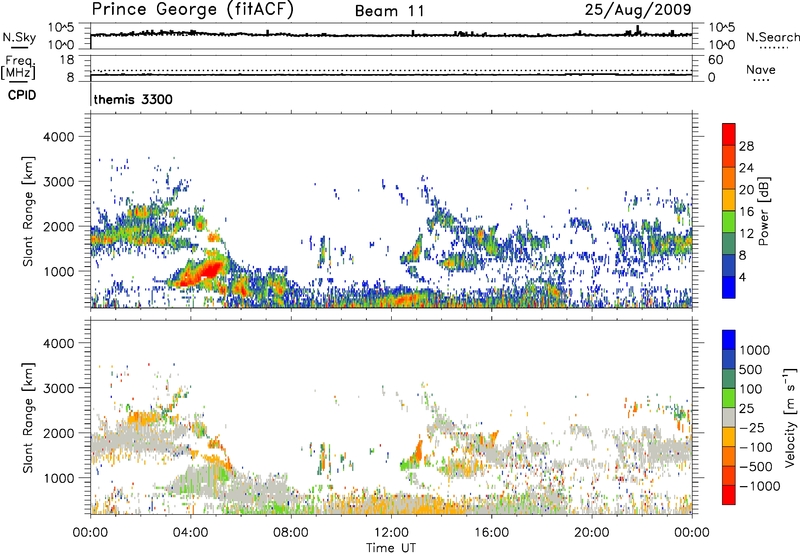Click the 'Velocity [m s⁻¹]' colorbar title
The width and height of the screenshot is (800, 554).
(x=790, y=417)
